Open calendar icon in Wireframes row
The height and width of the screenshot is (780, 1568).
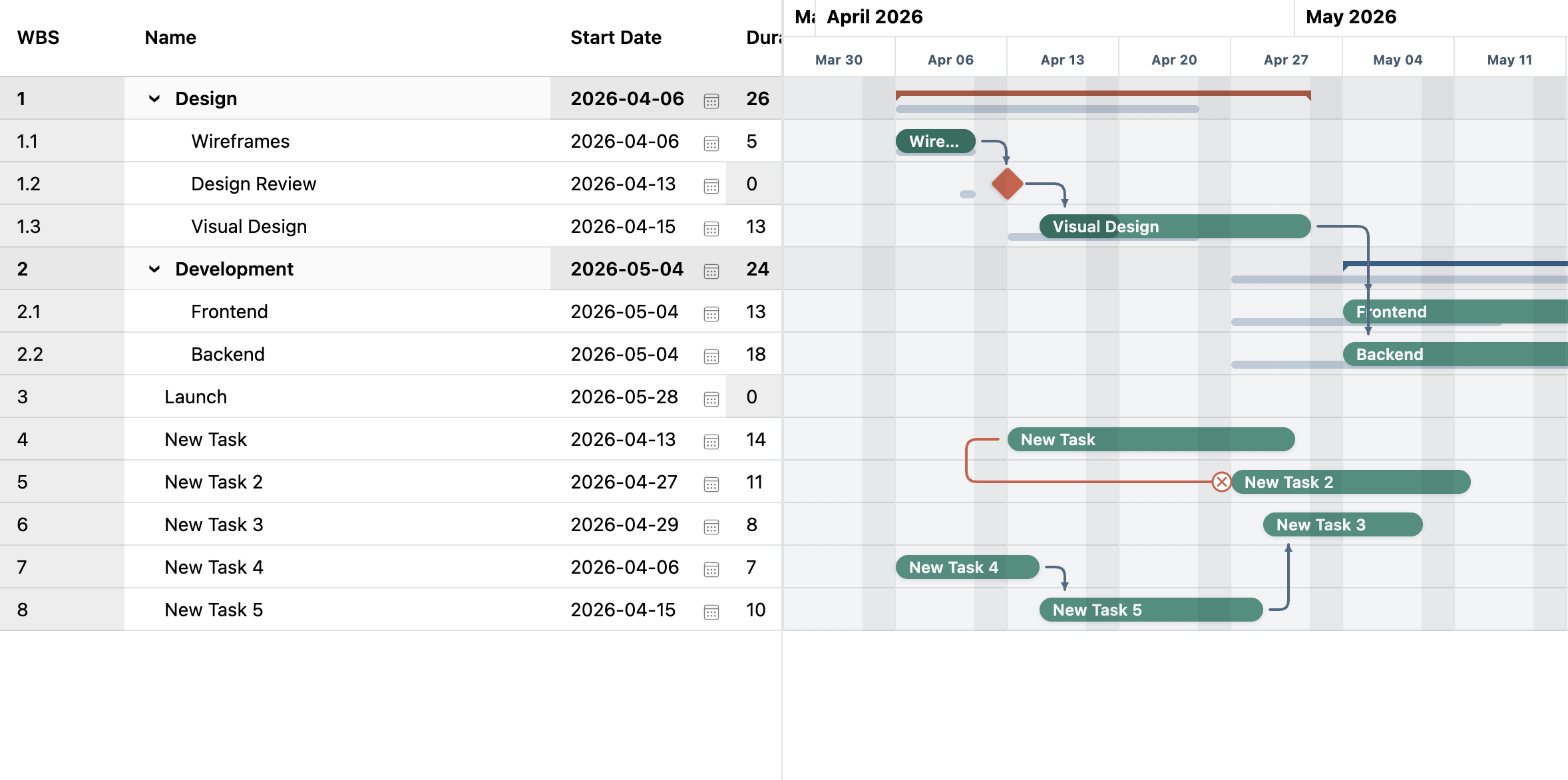[711, 143]
